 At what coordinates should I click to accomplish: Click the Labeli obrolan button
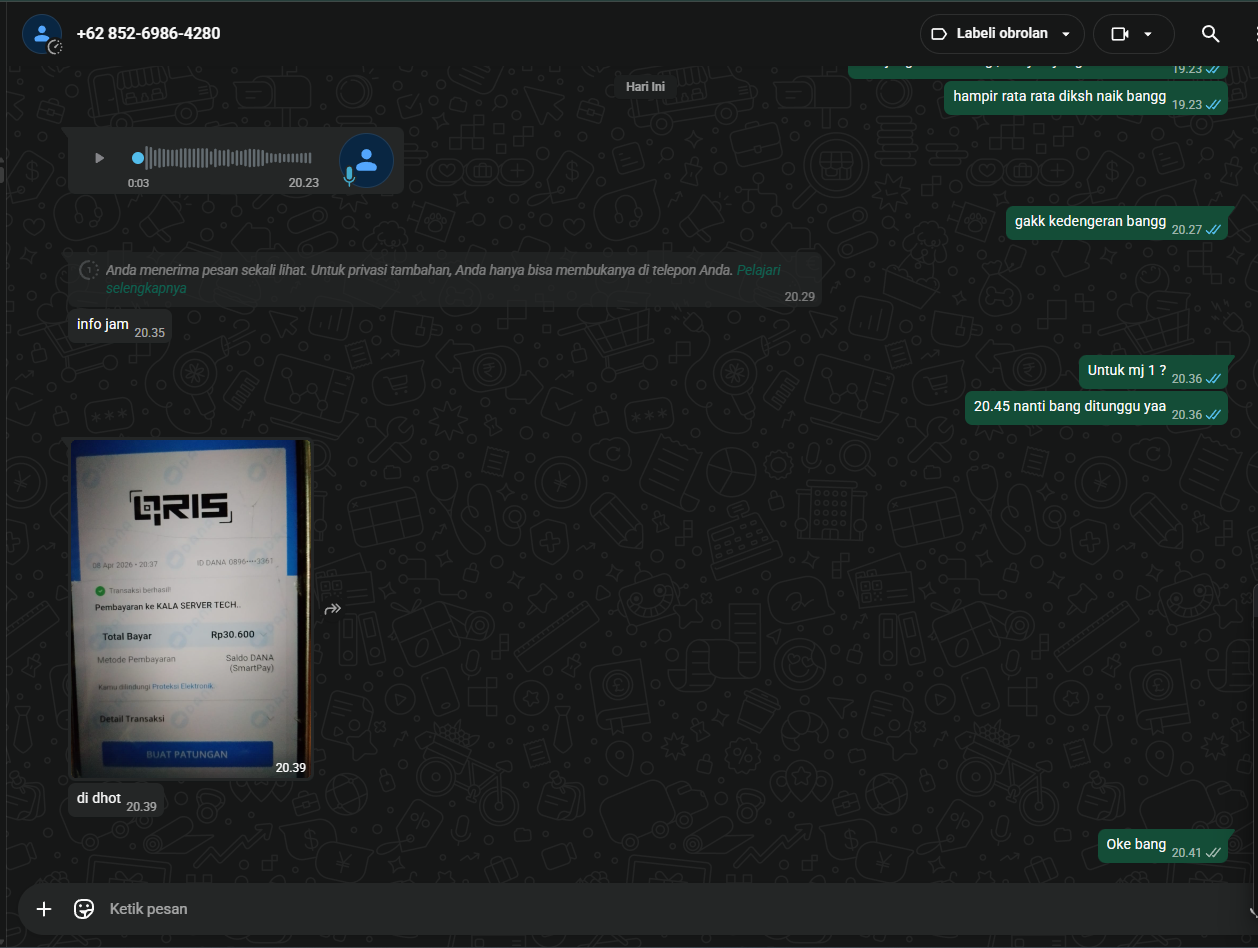pos(1002,34)
